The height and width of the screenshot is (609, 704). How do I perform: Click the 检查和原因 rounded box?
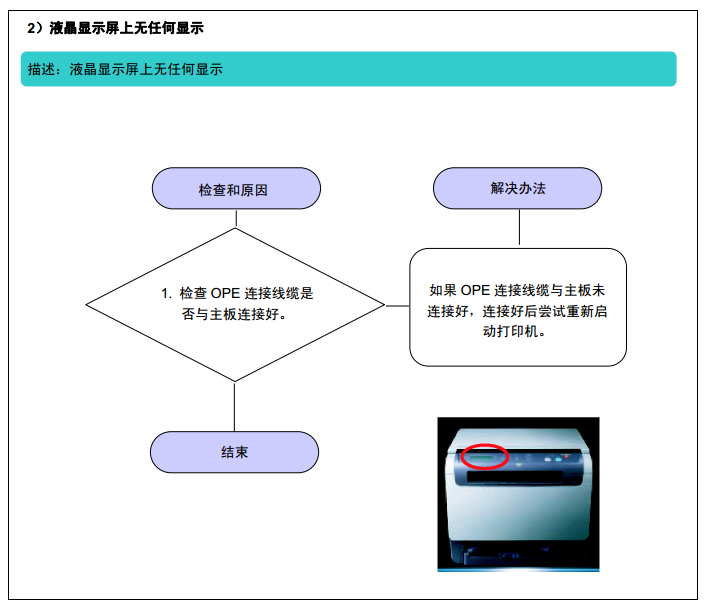236,189
